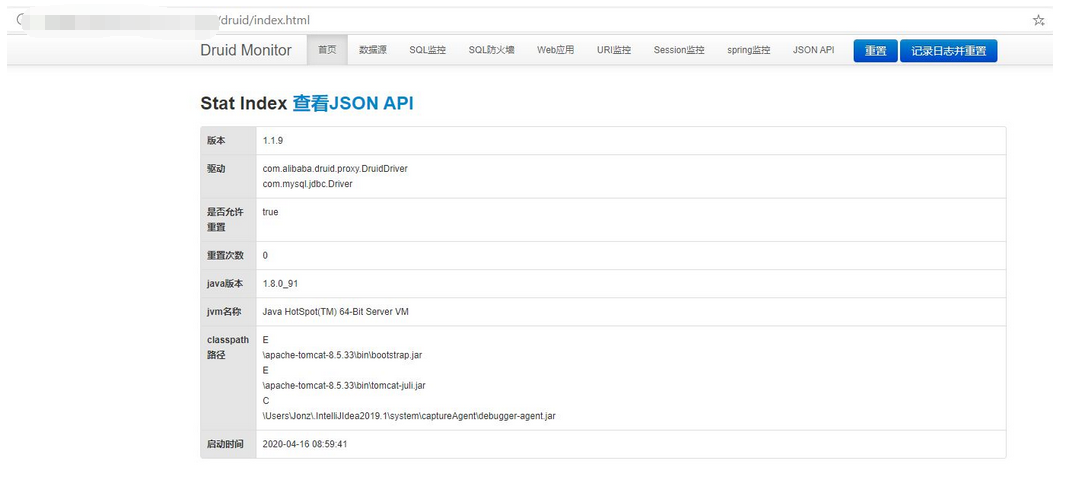Switch to the spring监控 tab
Image resolution: width=1079 pixels, height=480 pixels.
pyautogui.click(x=748, y=50)
